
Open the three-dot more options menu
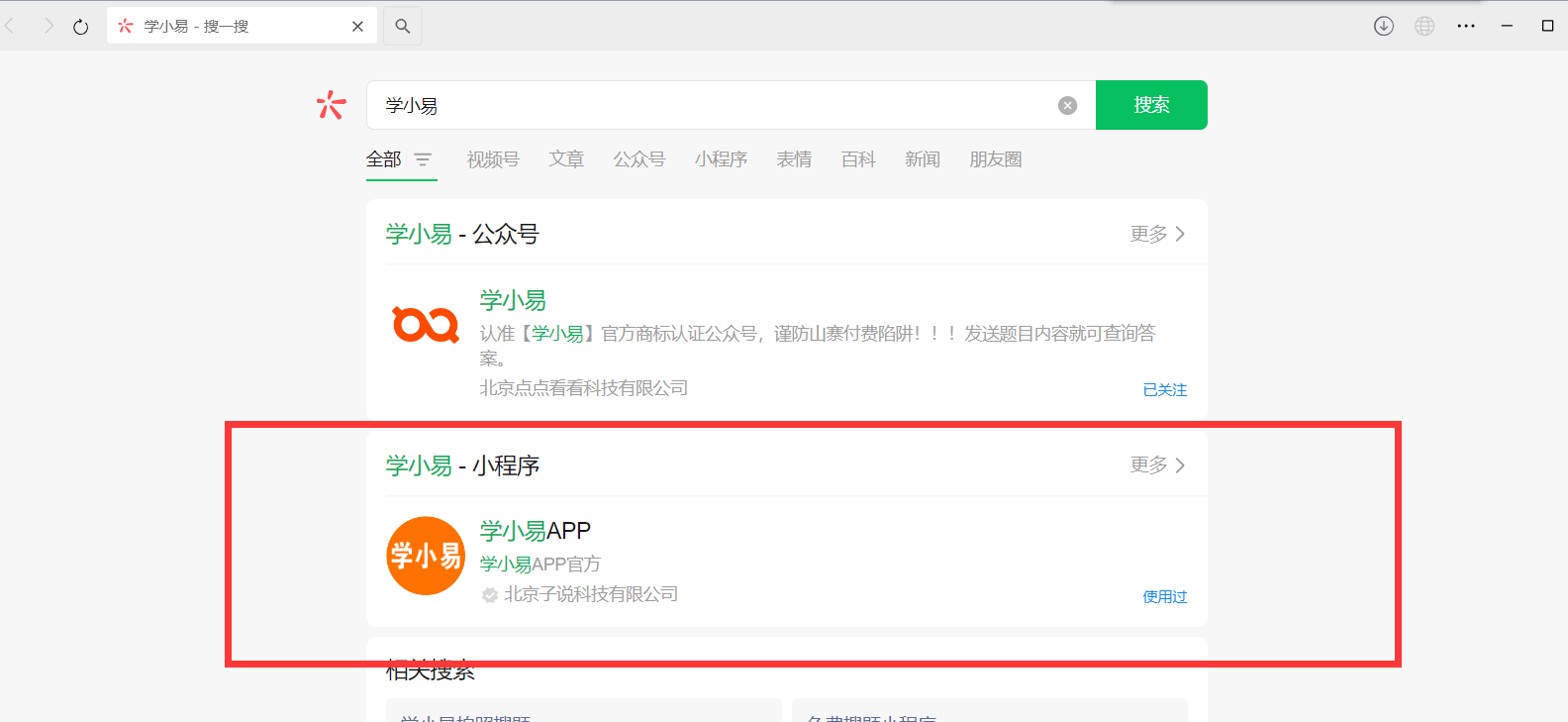[1466, 27]
